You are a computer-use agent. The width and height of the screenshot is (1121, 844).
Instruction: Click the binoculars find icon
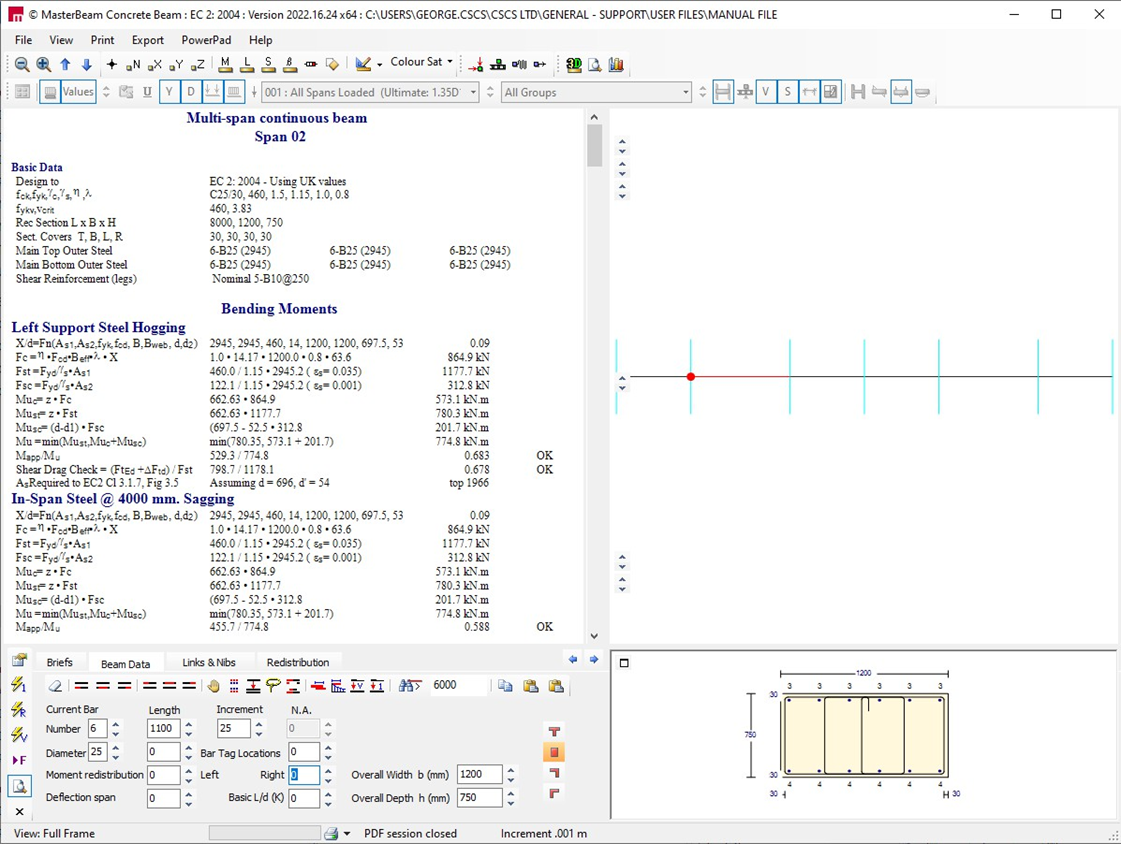click(x=410, y=686)
